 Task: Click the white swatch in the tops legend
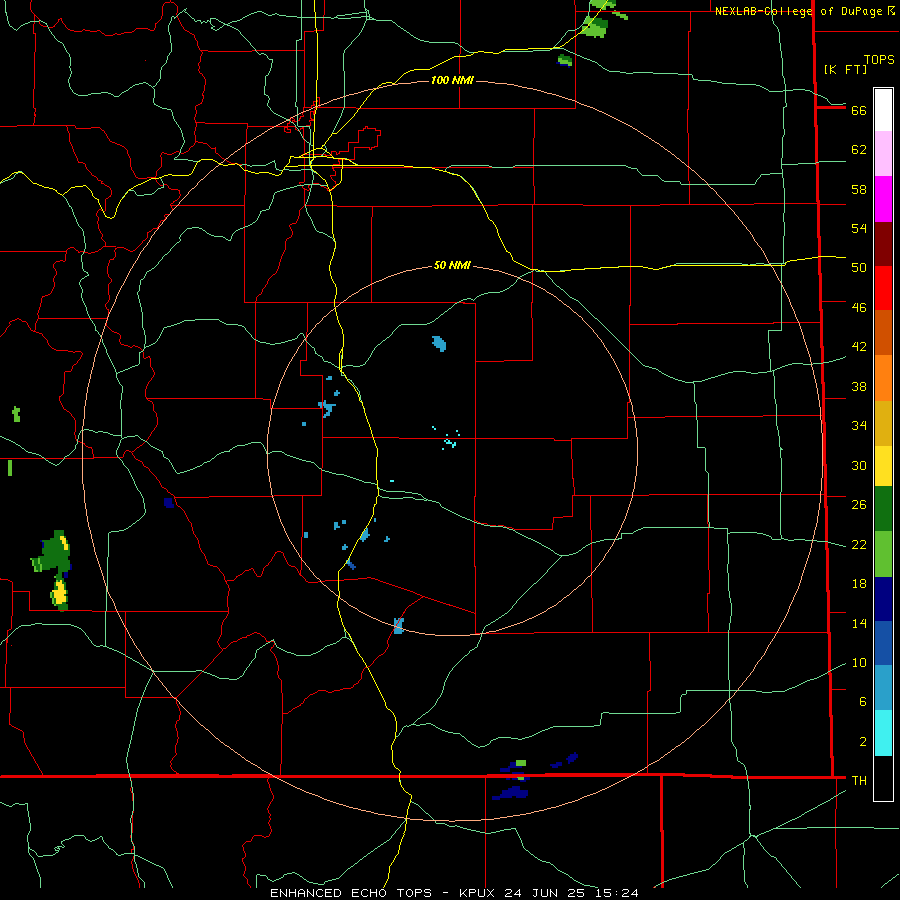point(883,110)
